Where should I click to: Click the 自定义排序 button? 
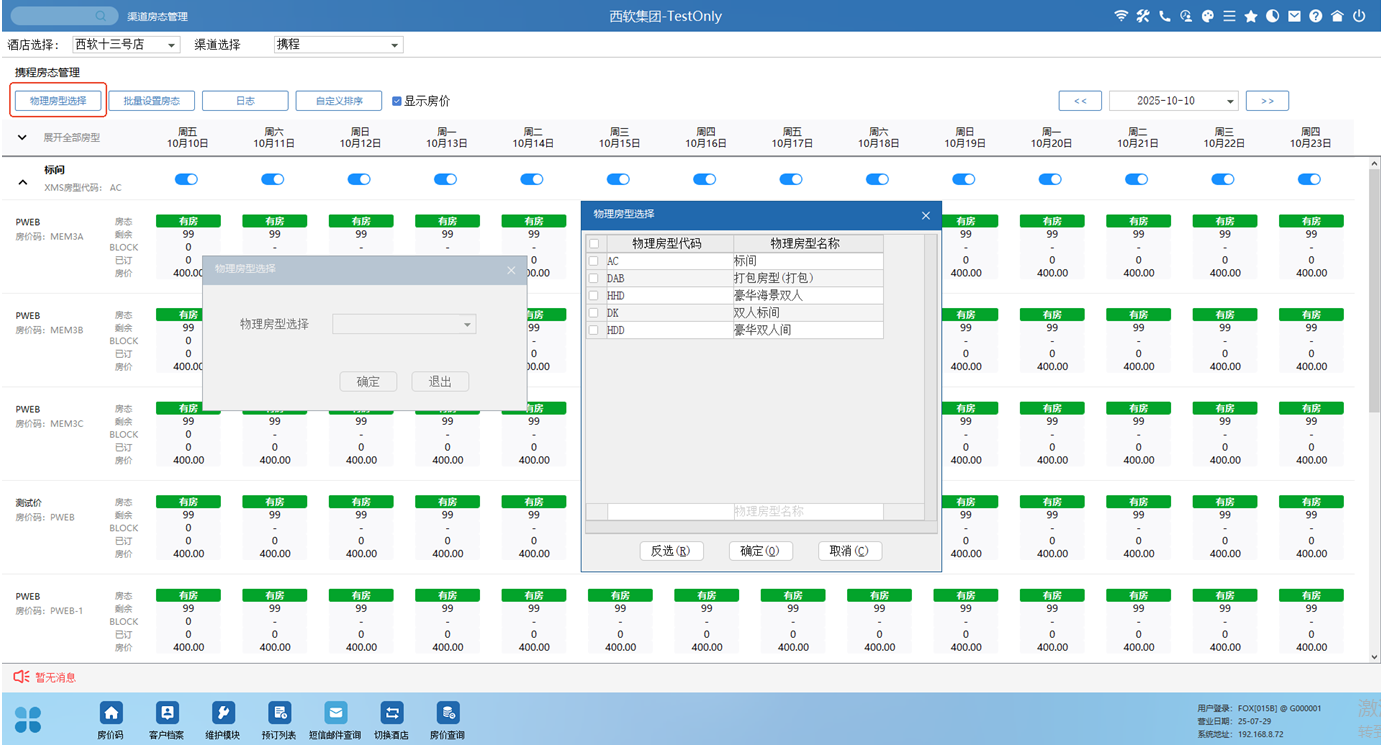coord(339,101)
